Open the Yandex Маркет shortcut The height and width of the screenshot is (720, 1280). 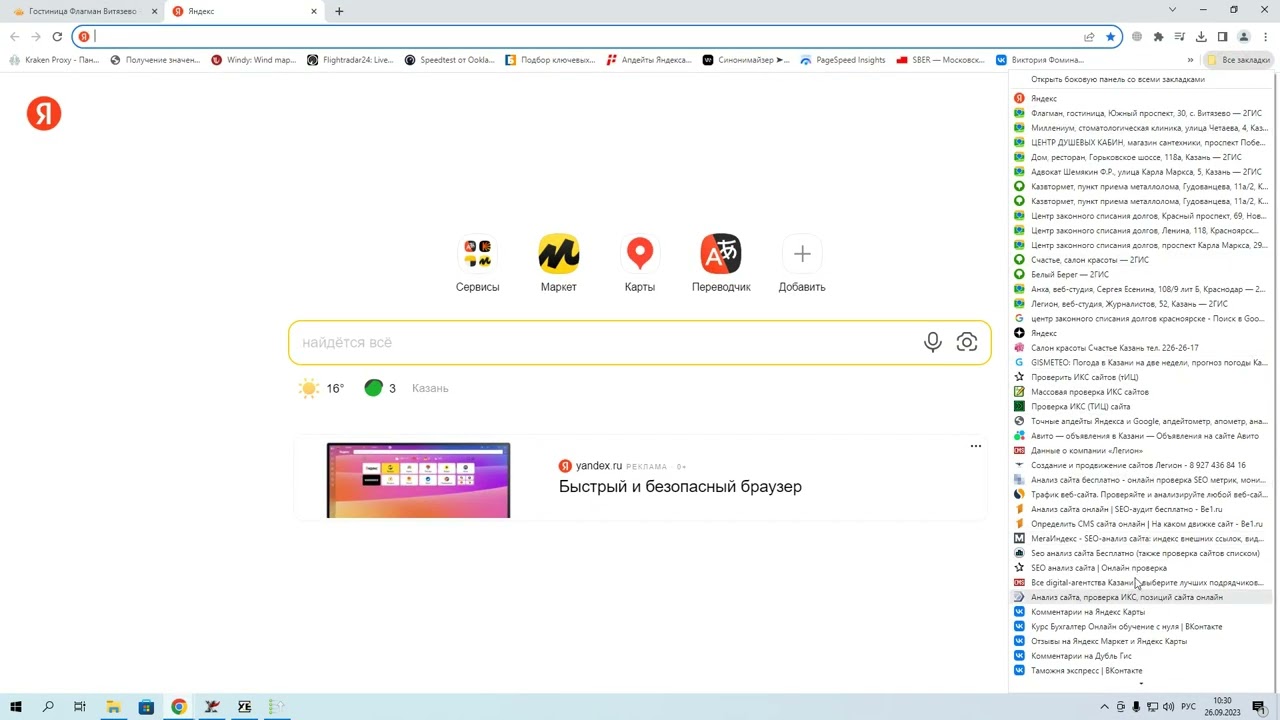point(559,265)
